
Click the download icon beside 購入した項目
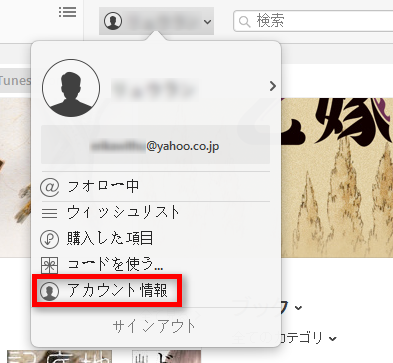(49, 239)
